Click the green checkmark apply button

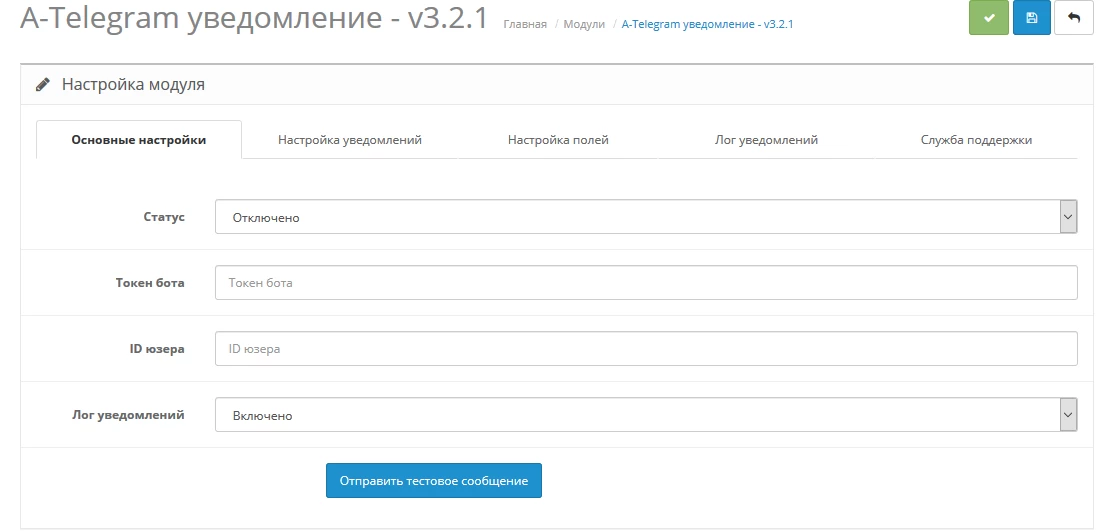[989, 18]
